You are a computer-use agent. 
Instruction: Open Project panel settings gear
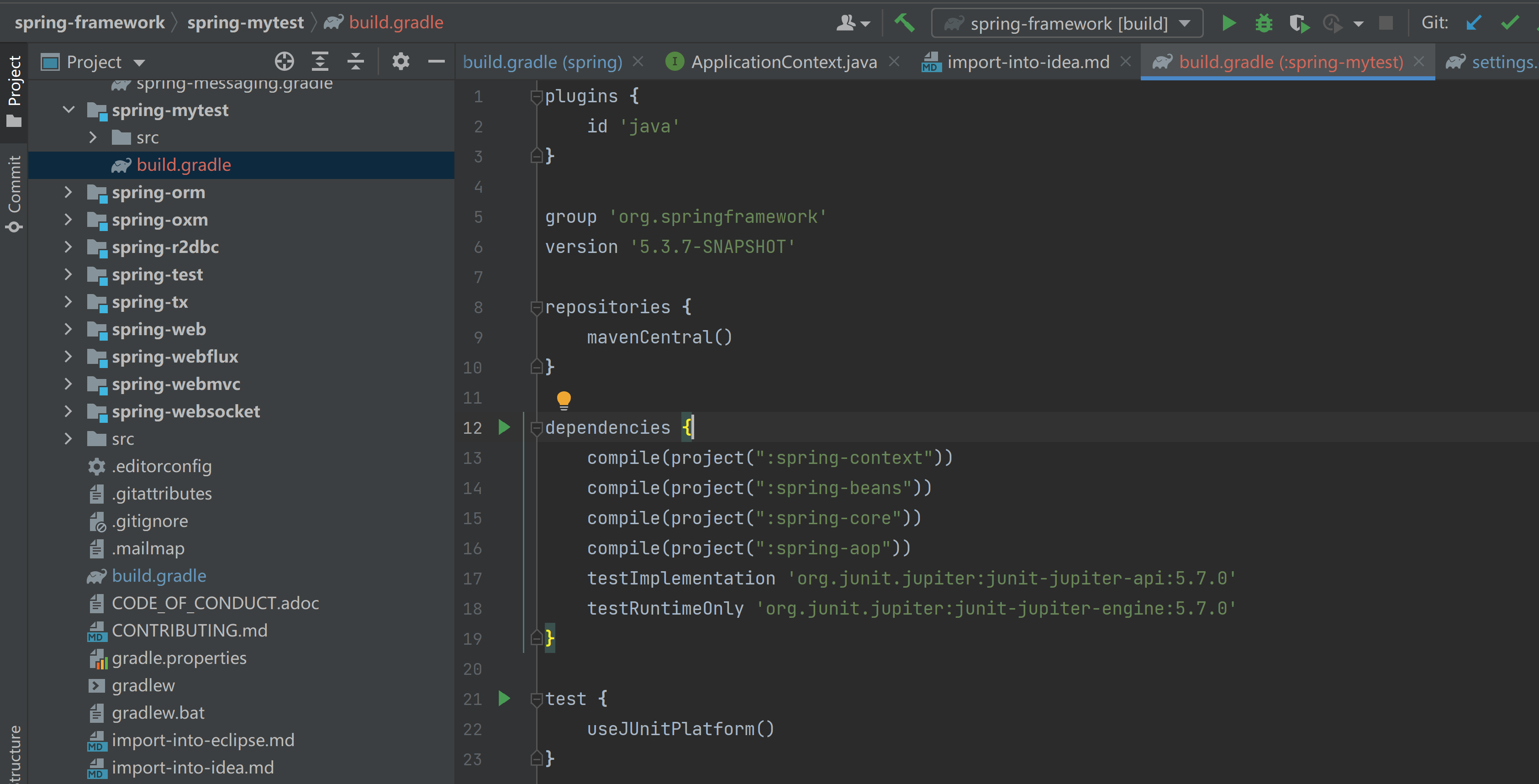click(x=401, y=62)
